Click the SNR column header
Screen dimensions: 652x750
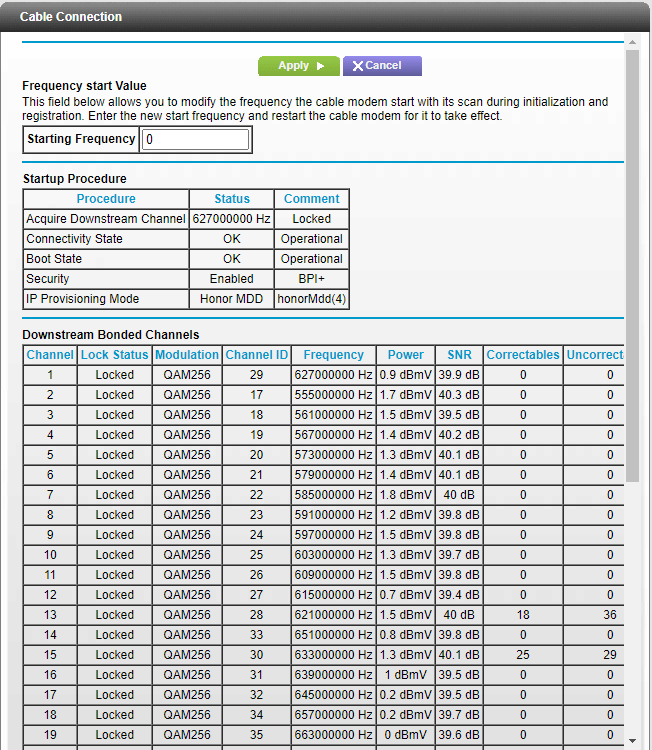click(x=459, y=355)
